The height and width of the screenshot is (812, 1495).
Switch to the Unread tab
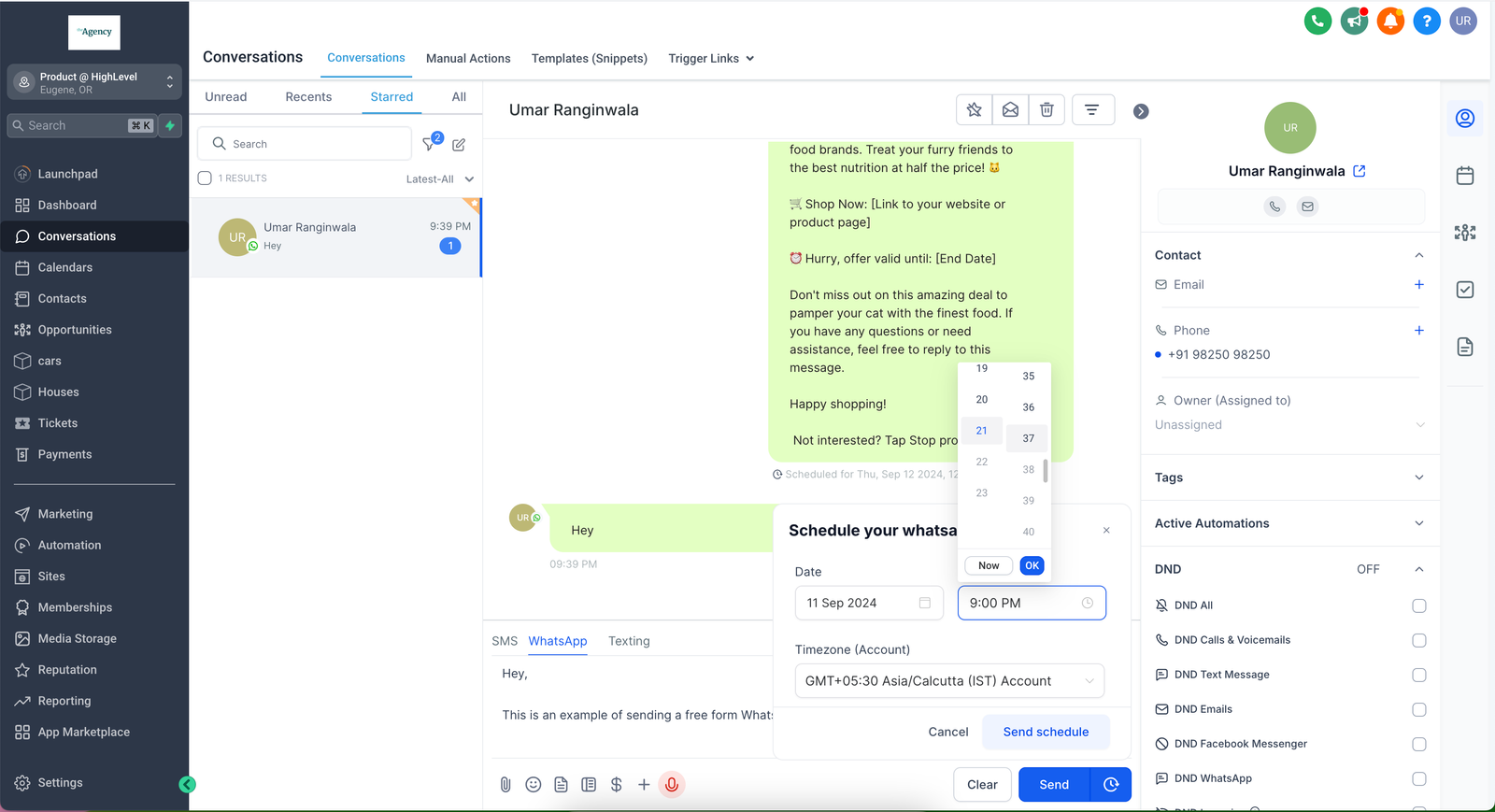click(x=226, y=97)
